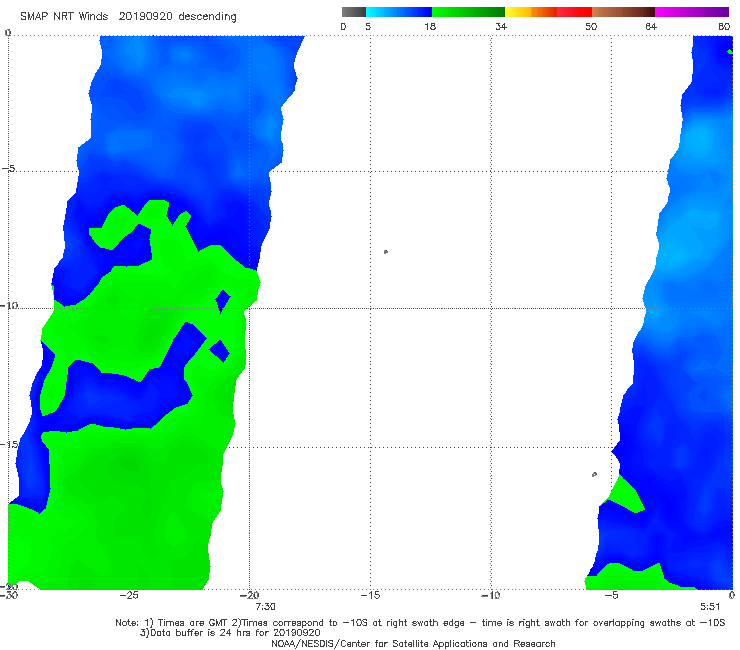The width and height of the screenshot is (740, 650).
Task: Click the color bar label '18'
Action: pyautogui.click(x=430, y=26)
